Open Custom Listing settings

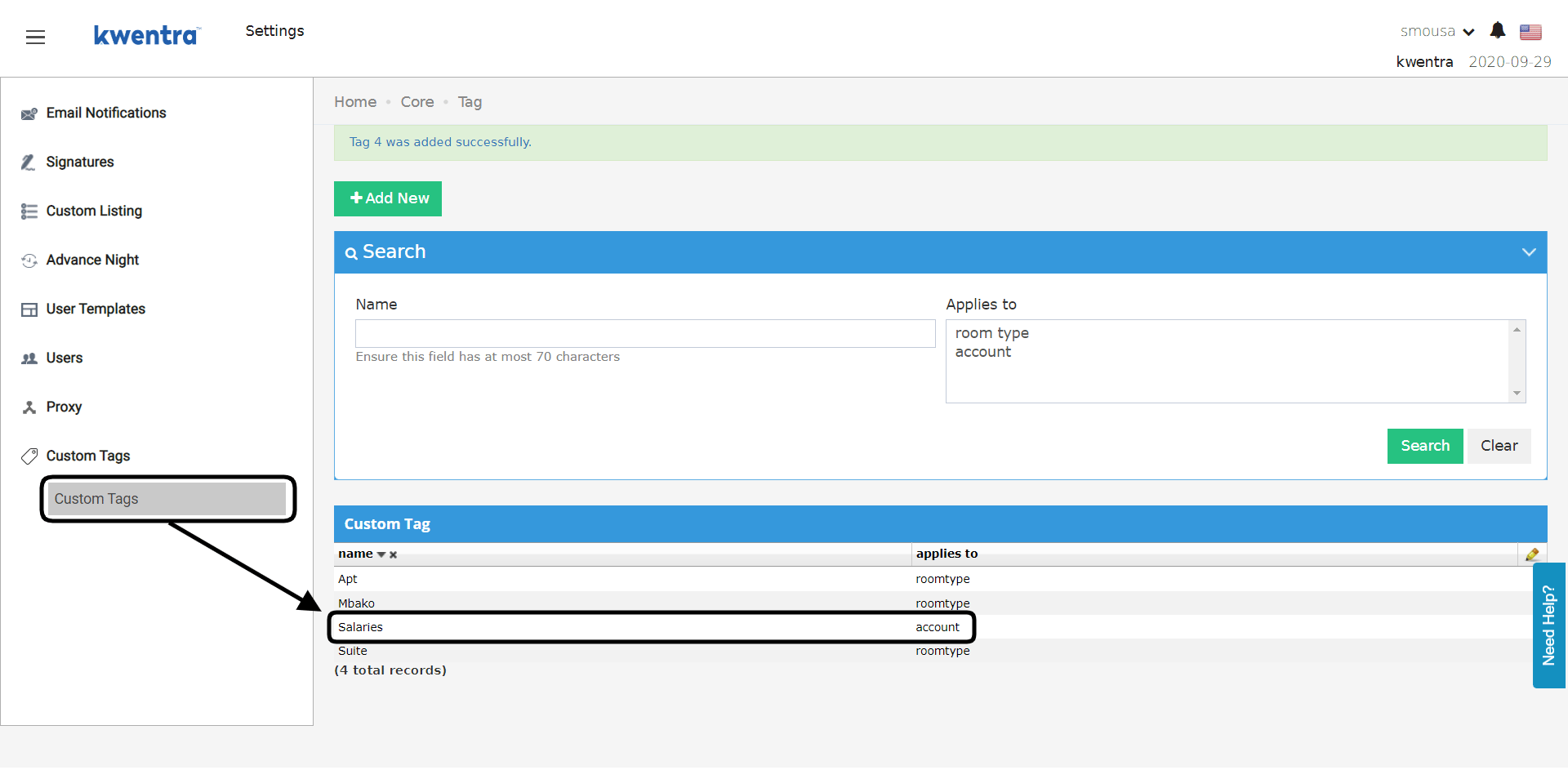[x=94, y=211]
